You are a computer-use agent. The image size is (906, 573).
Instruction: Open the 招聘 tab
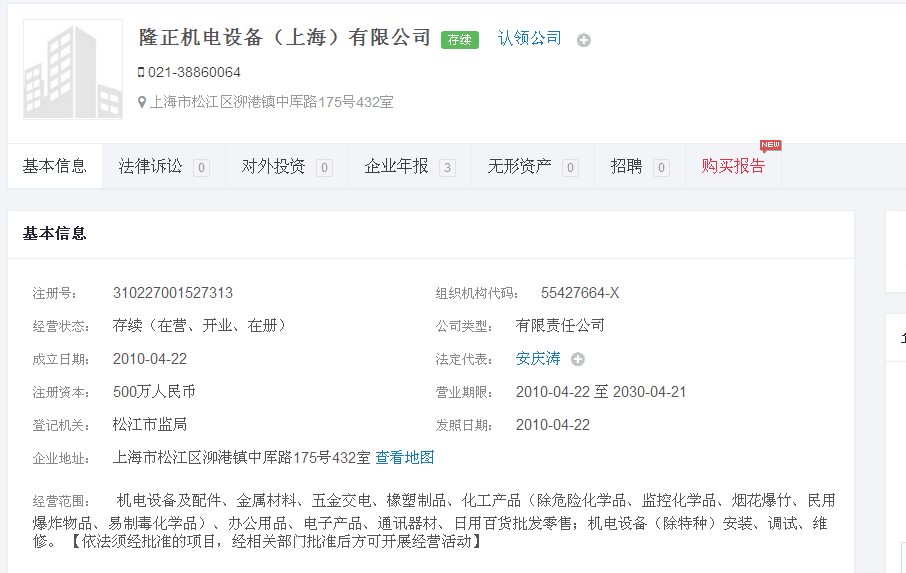[x=627, y=167]
